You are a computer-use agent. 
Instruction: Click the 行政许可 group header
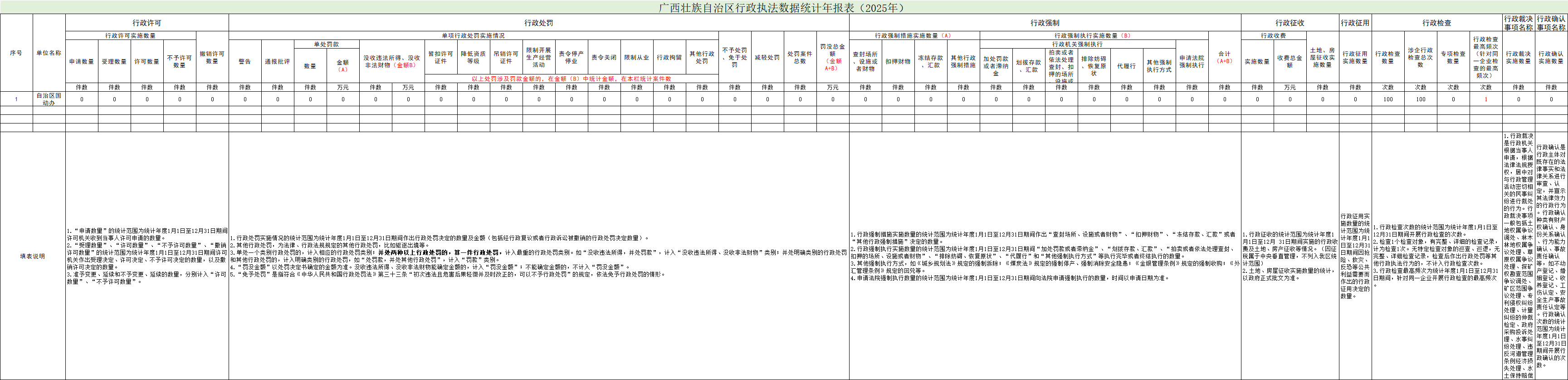147,23
